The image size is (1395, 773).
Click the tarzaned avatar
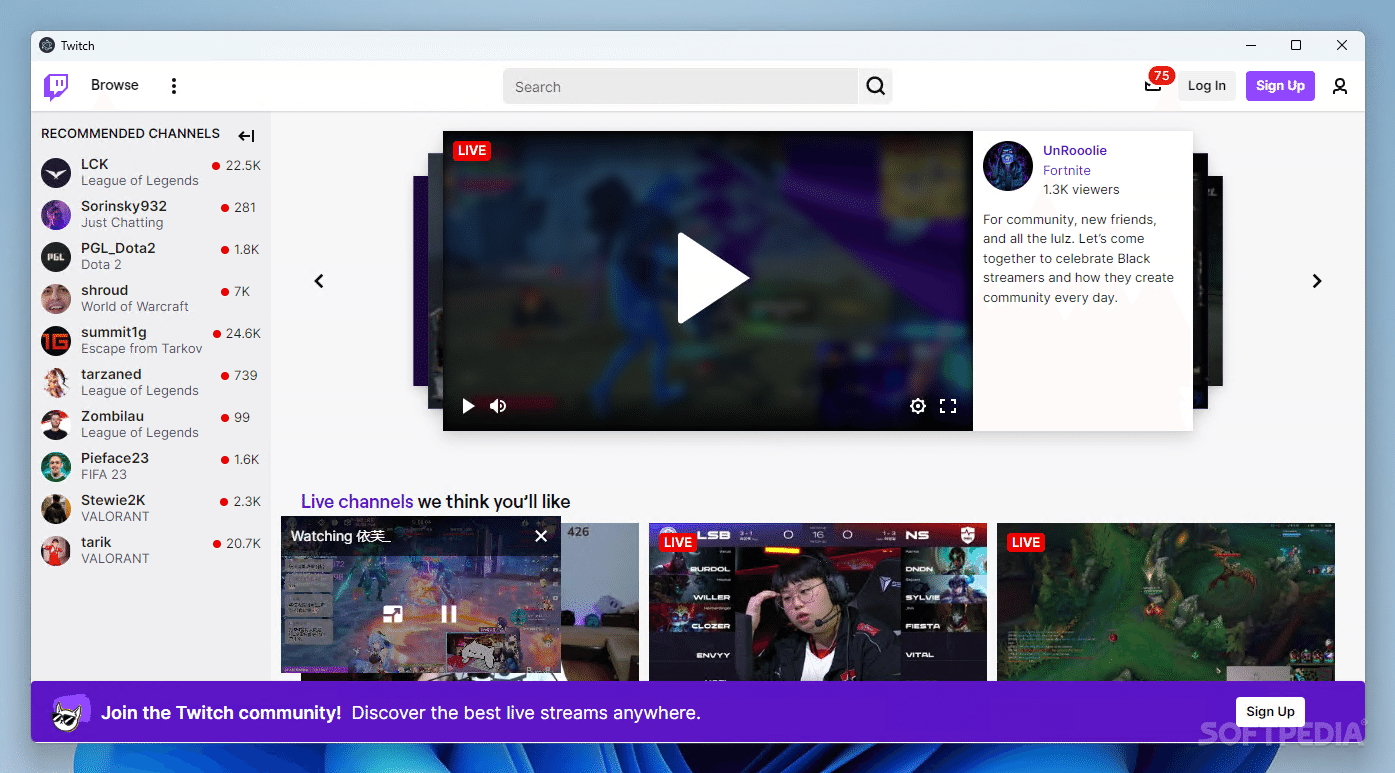[x=56, y=382]
